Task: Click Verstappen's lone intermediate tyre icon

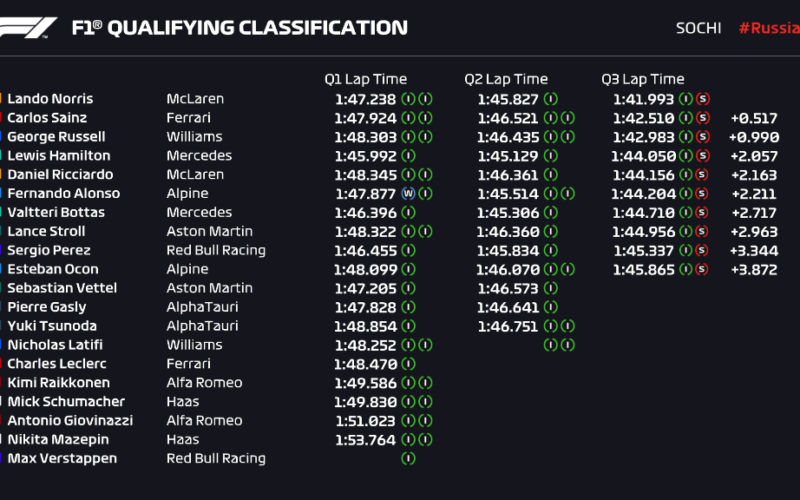Action: click(408, 458)
